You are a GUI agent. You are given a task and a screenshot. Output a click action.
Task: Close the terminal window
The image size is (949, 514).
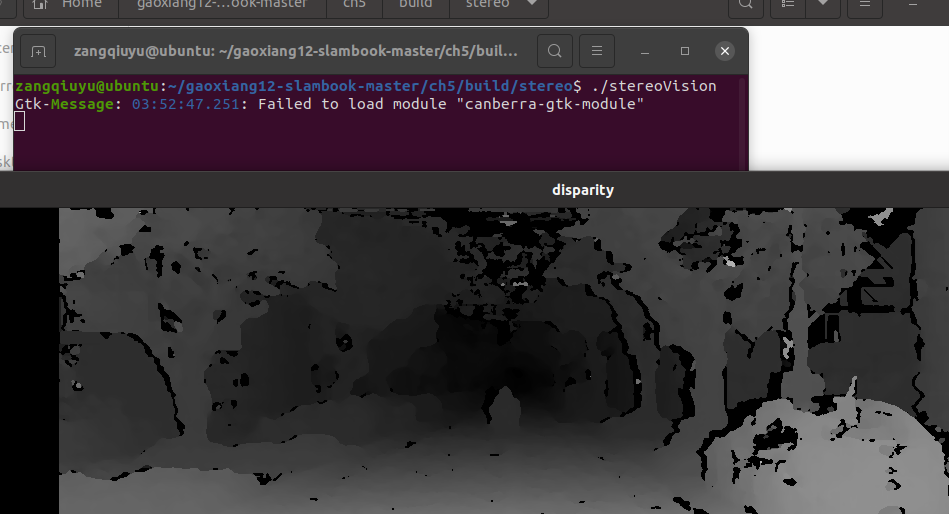724,51
